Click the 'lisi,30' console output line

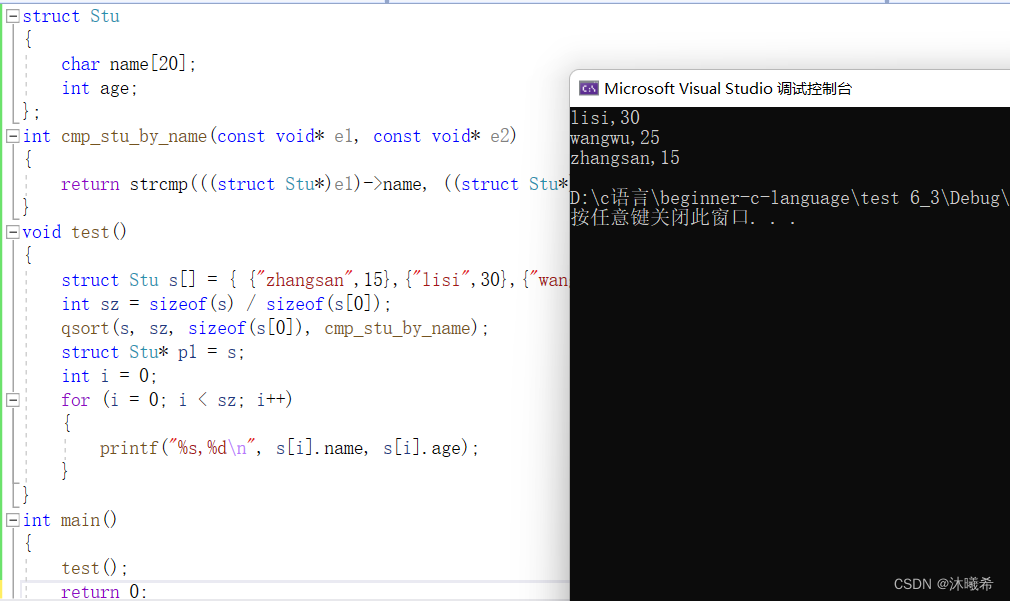(x=605, y=118)
